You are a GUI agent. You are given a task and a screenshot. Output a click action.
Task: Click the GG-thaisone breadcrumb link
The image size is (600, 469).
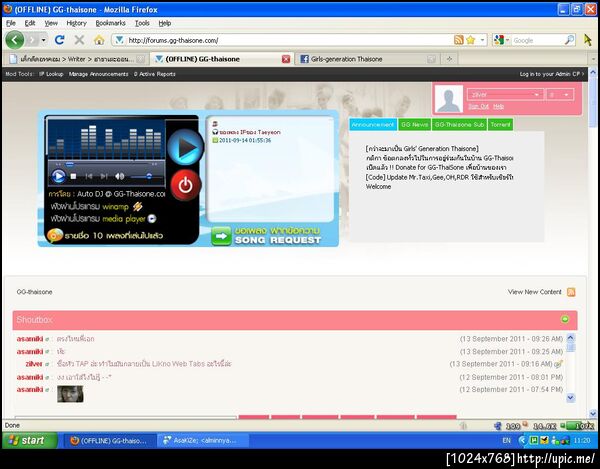(x=34, y=292)
